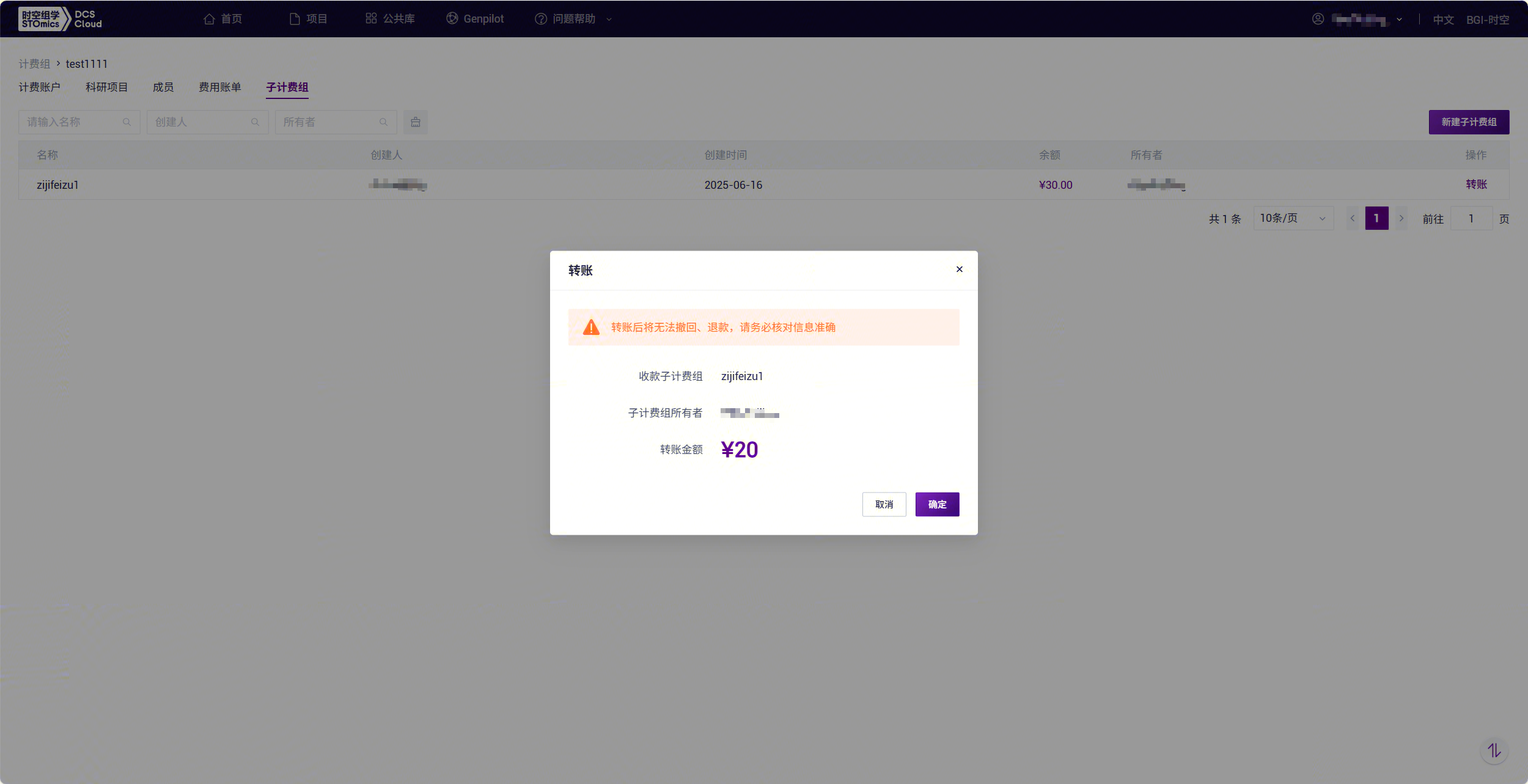
Task: Click 转账 link in zijifeizu1 row
Action: tap(1476, 185)
